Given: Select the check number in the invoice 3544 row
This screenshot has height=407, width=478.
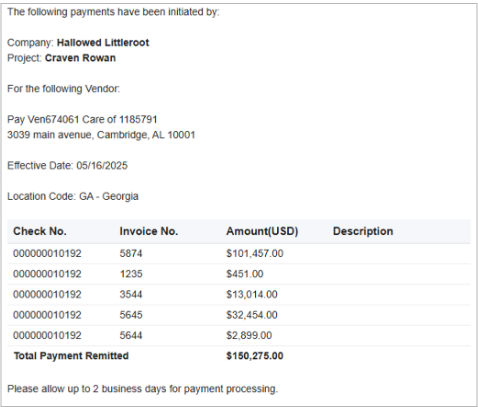Looking at the screenshot, I should point(47,295).
